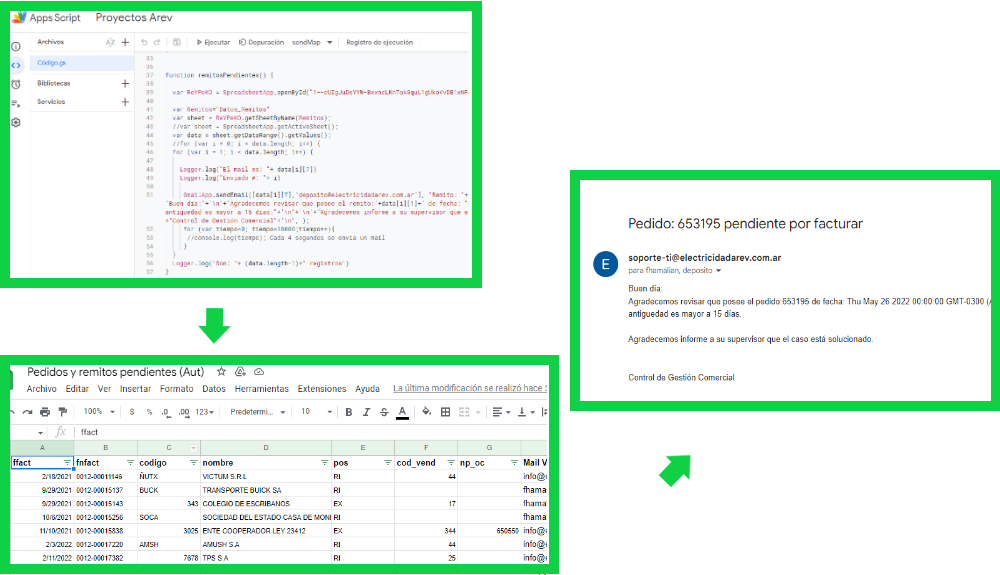Open the filter on codigo column
This screenshot has width=1000, height=575.
(x=193, y=463)
